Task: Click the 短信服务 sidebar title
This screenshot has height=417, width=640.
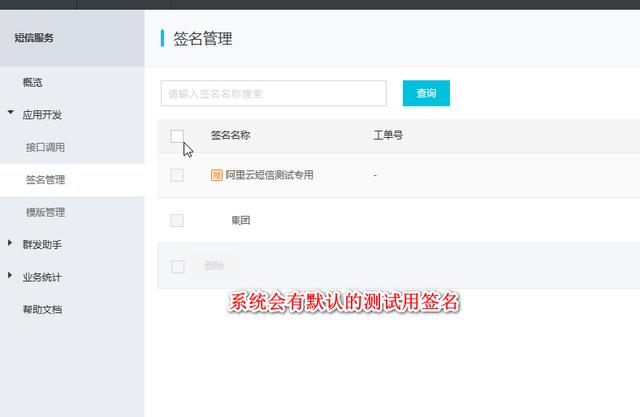Action: pos(34,38)
